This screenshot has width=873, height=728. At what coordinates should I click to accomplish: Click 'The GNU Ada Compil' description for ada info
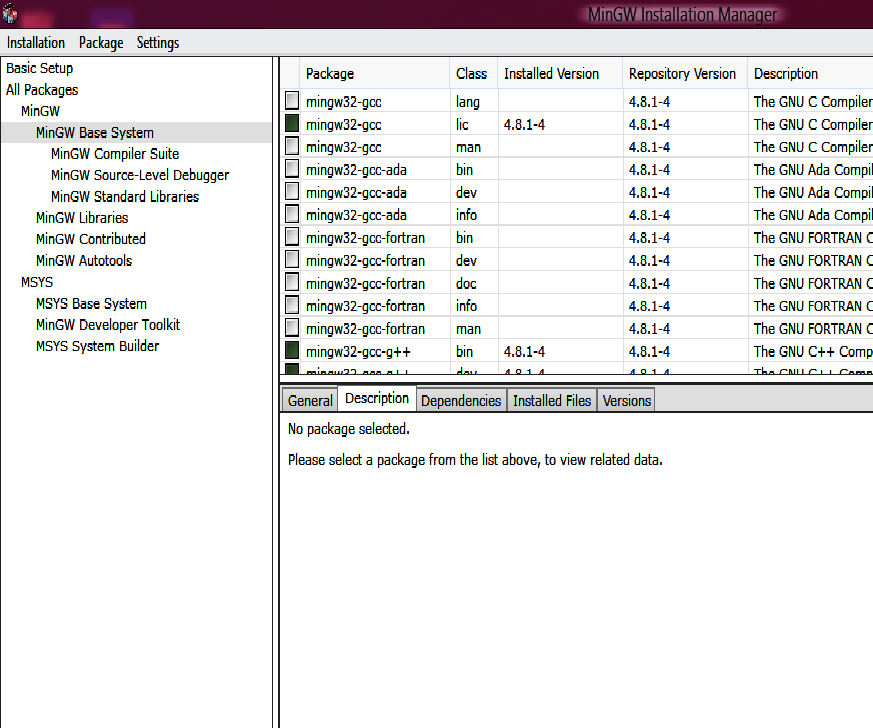pyautogui.click(x=813, y=215)
